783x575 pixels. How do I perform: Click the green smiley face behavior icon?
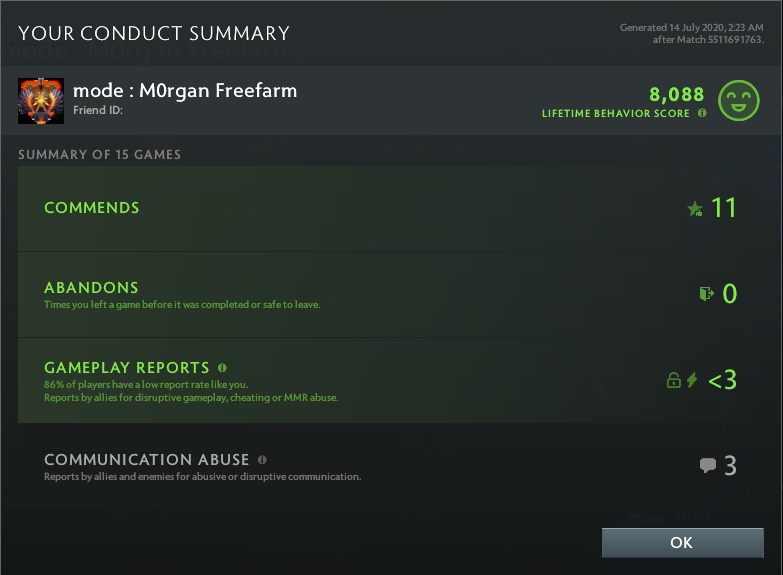coord(739,100)
